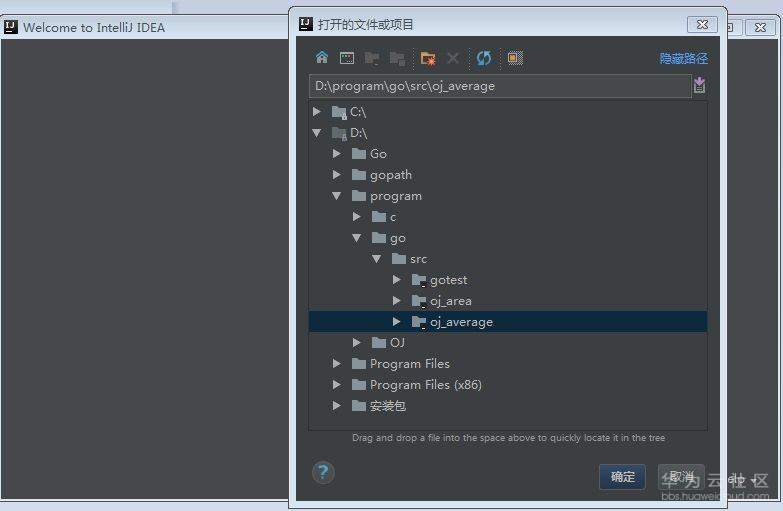This screenshot has height=511, width=783.
Task: Expand the oj_average folder arrow
Action: point(396,322)
